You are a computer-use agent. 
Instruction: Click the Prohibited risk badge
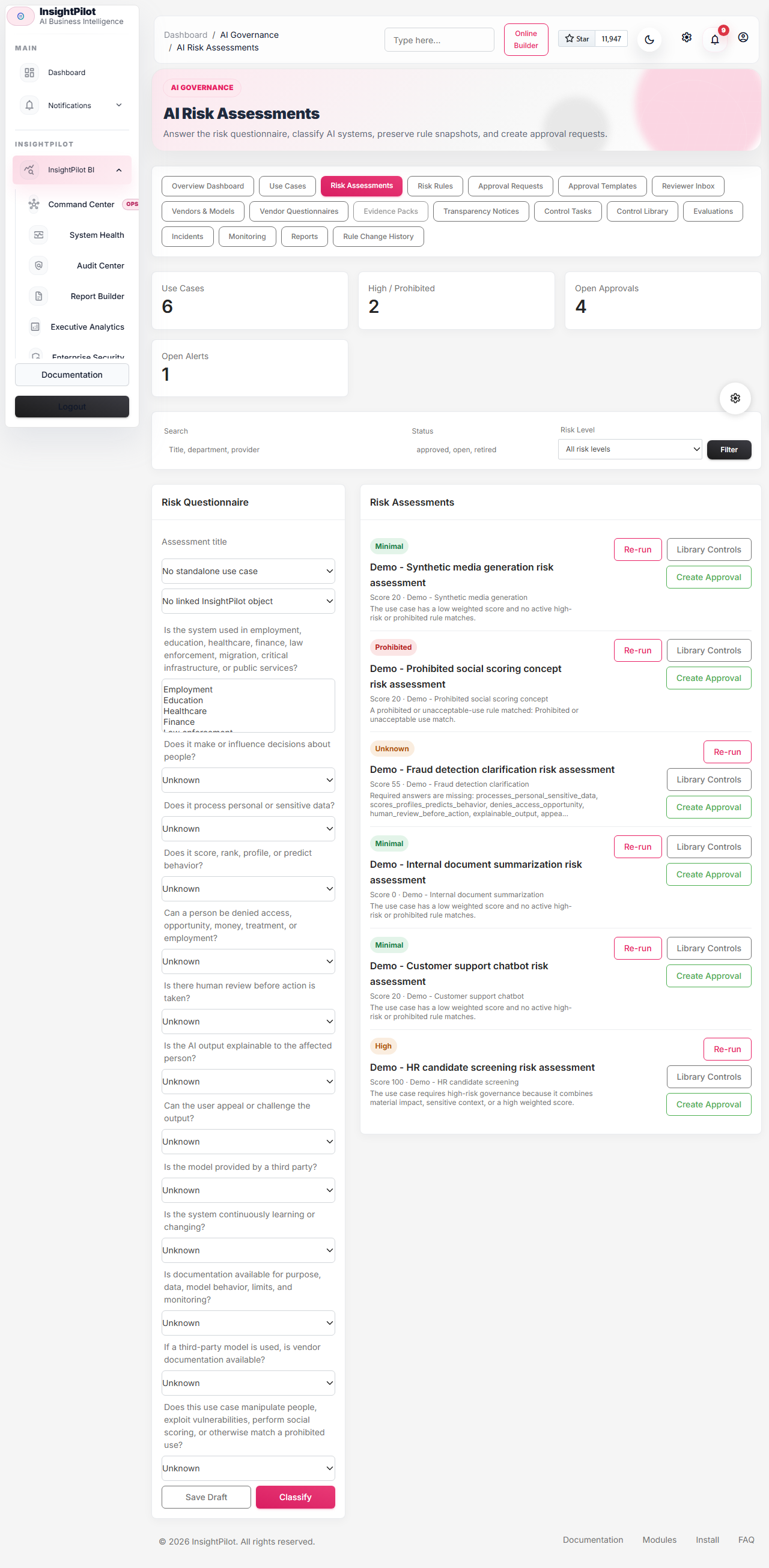(393, 647)
